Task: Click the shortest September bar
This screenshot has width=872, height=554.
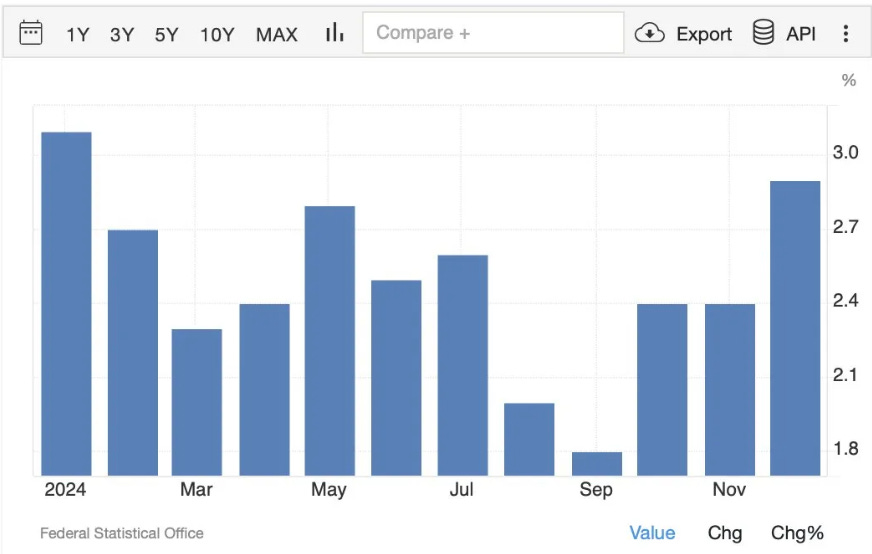Action: (x=597, y=464)
